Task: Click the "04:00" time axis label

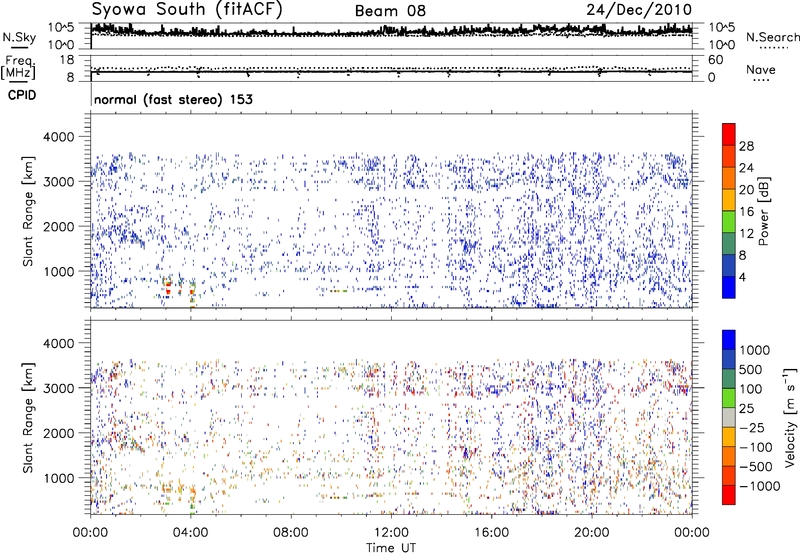Action: click(190, 533)
